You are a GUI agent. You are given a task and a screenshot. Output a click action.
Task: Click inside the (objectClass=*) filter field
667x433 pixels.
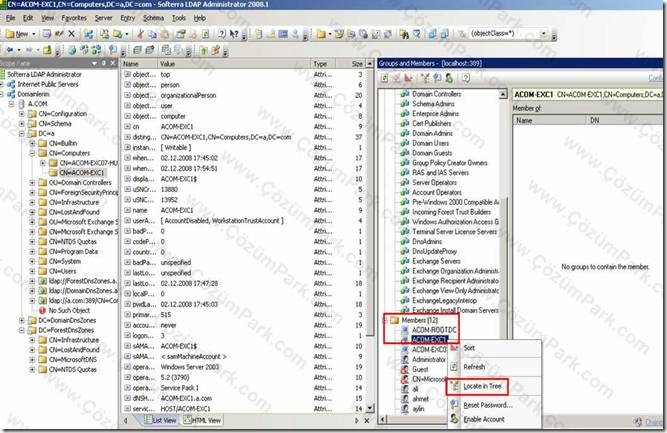[x=504, y=34]
